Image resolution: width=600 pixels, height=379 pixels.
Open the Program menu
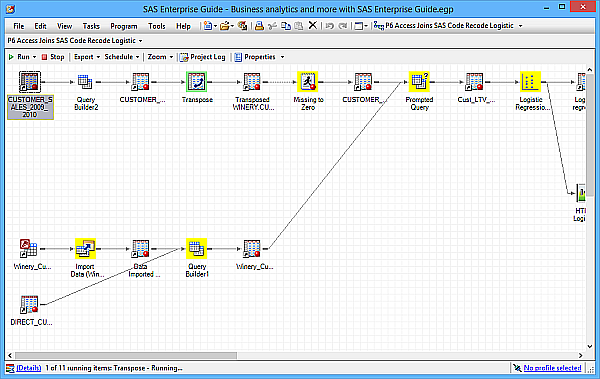[124, 26]
